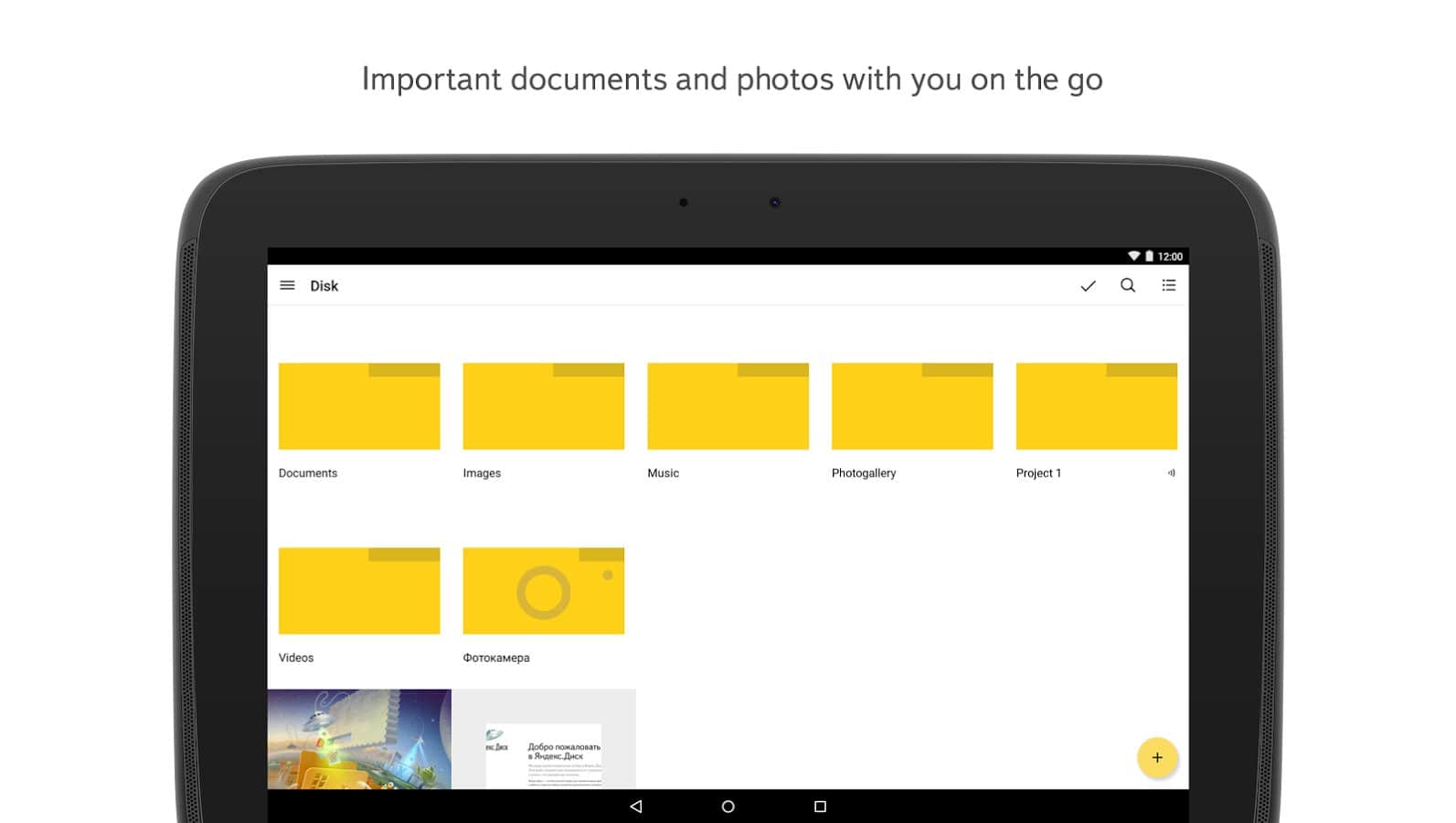Open the Music folder
The width and height of the screenshot is (1456, 823).
point(728,407)
